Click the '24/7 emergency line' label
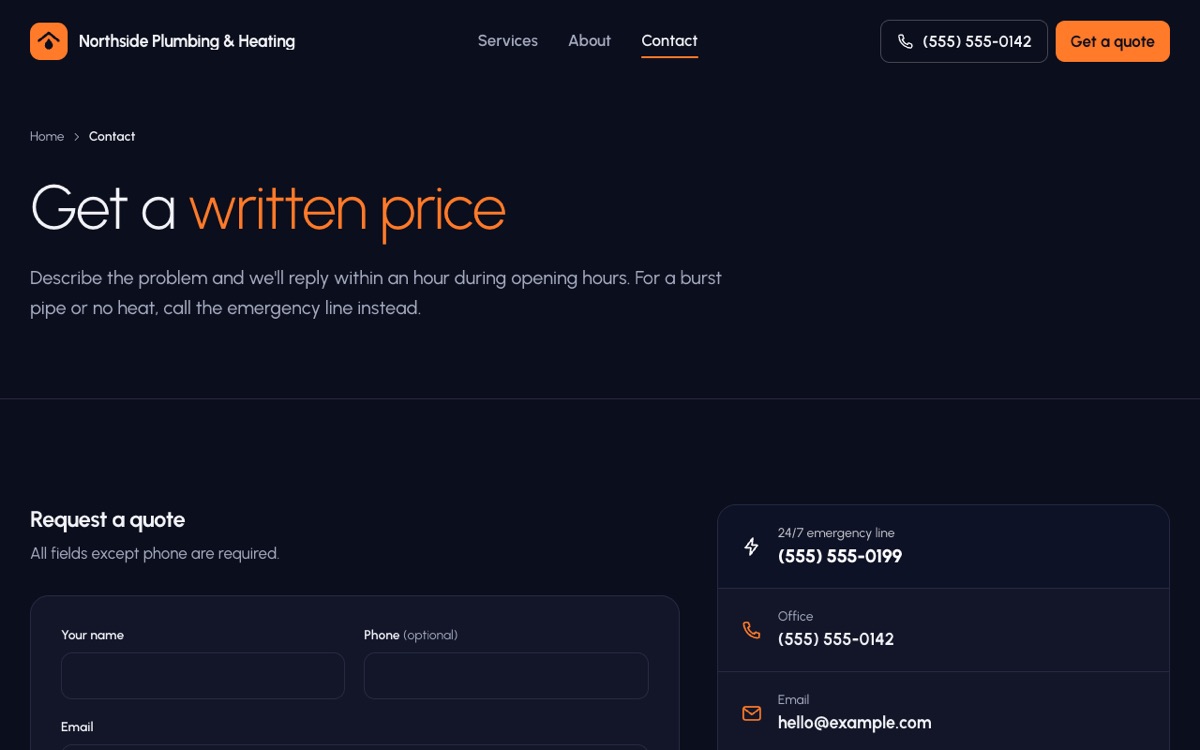Image resolution: width=1200 pixels, height=750 pixels. coord(836,533)
